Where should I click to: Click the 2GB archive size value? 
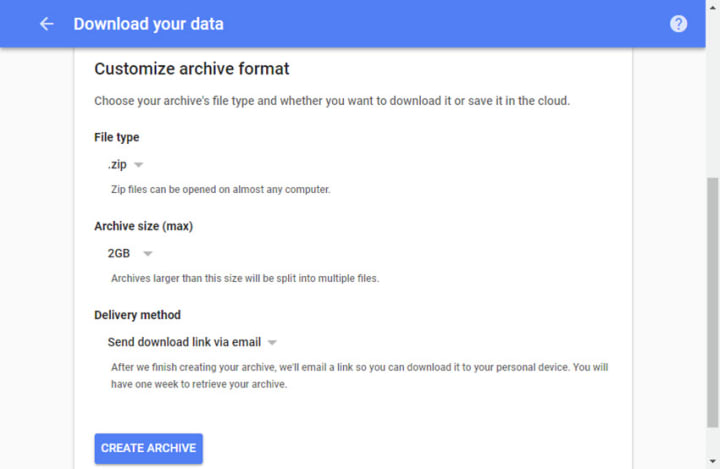(x=119, y=254)
